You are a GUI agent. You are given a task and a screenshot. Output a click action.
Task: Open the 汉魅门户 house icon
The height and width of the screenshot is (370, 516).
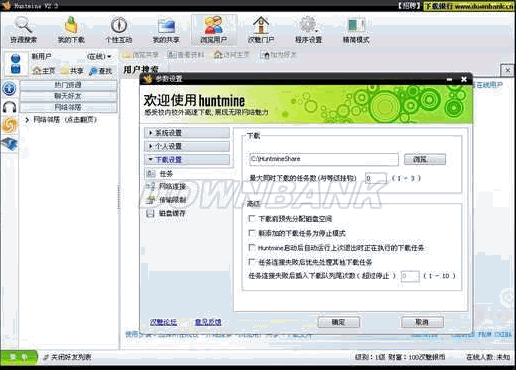click(x=261, y=30)
